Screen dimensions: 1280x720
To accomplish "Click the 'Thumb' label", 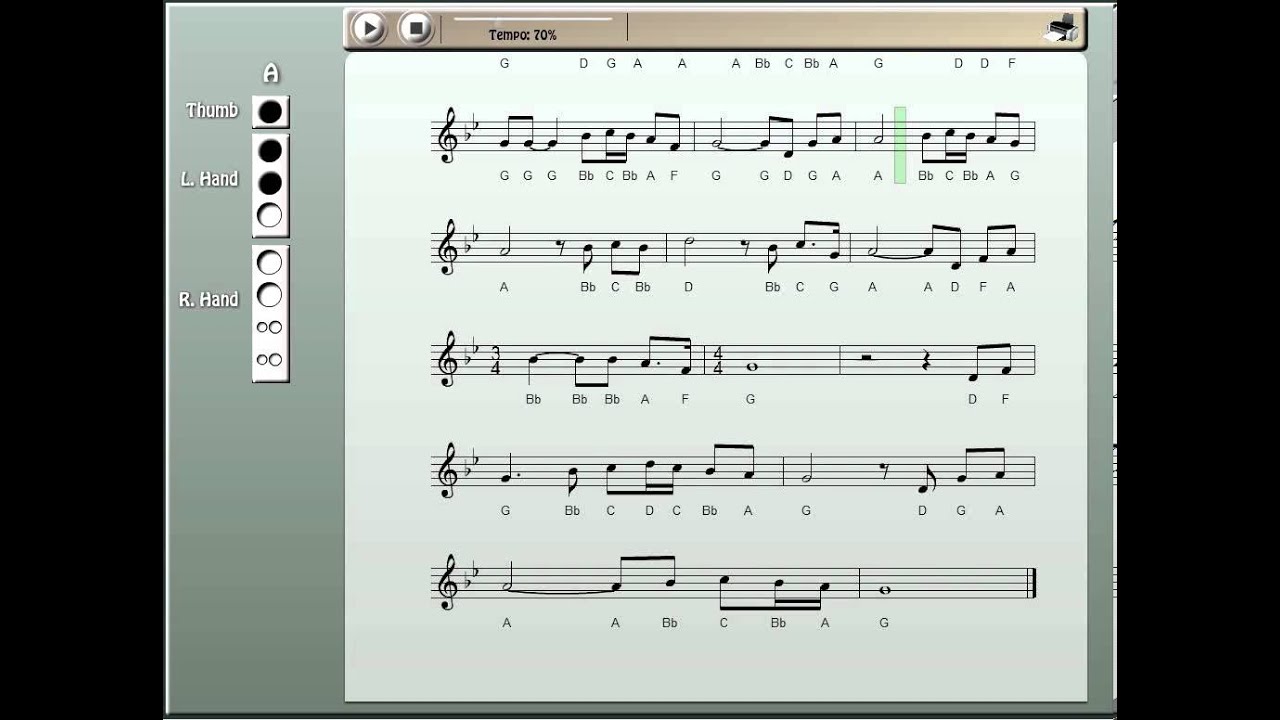I will click(212, 111).
